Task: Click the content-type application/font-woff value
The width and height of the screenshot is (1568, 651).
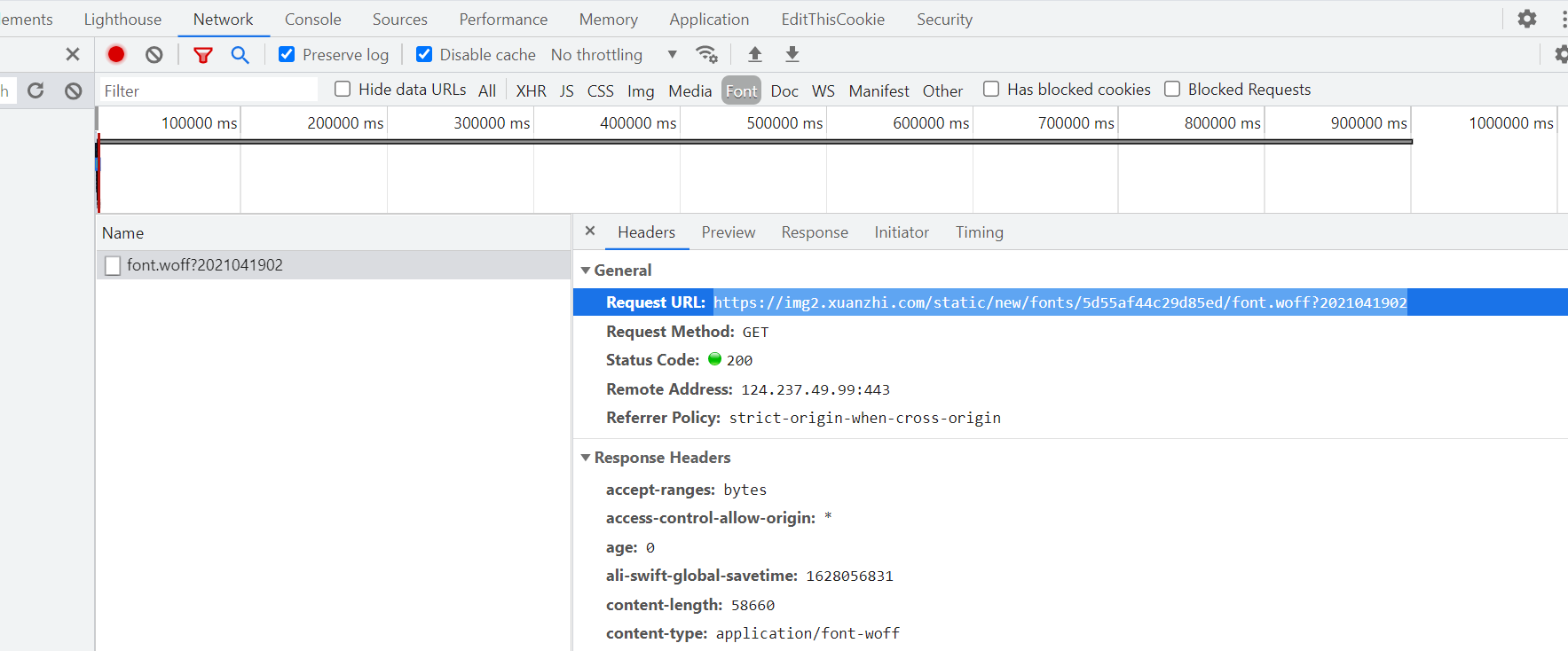Action: [x=808, y=633]
